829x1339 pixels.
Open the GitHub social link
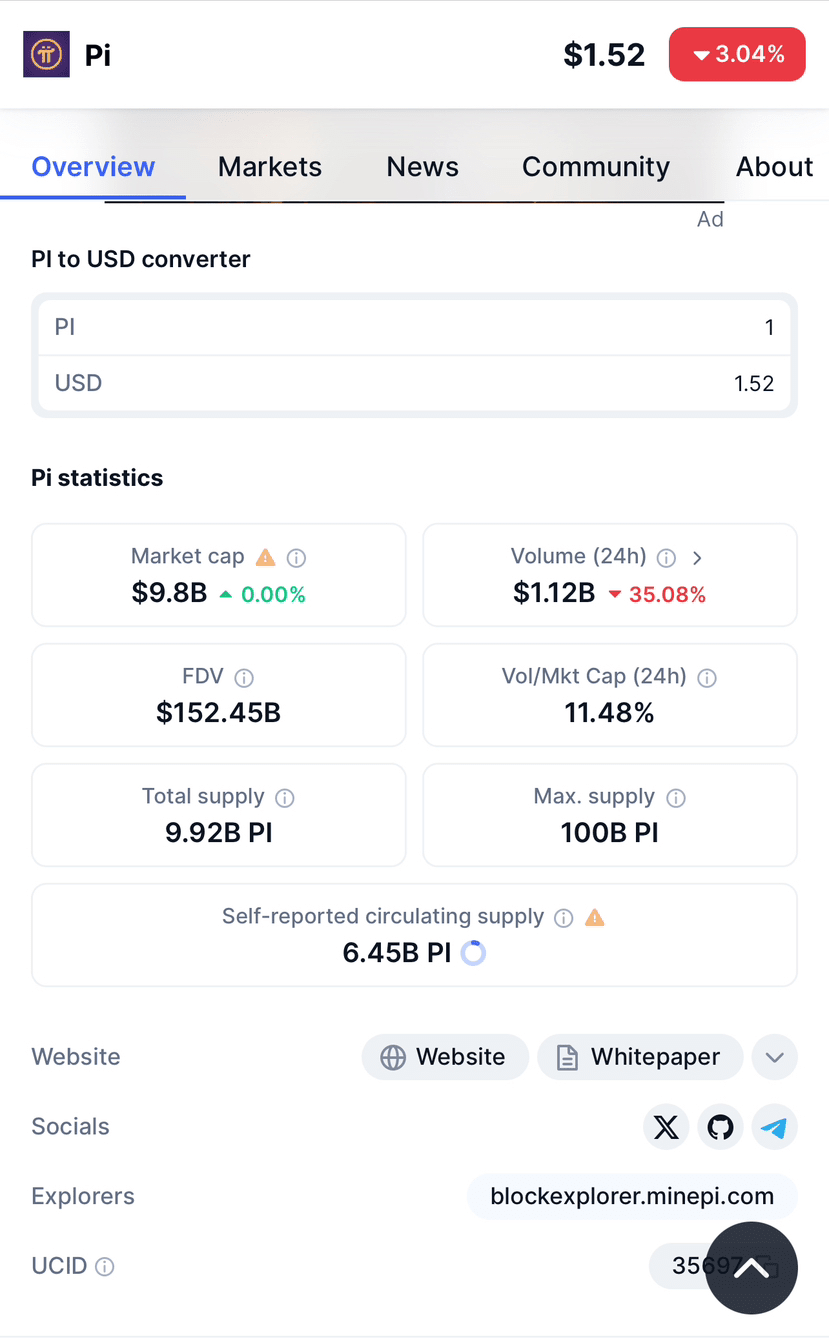[720, 1128]
